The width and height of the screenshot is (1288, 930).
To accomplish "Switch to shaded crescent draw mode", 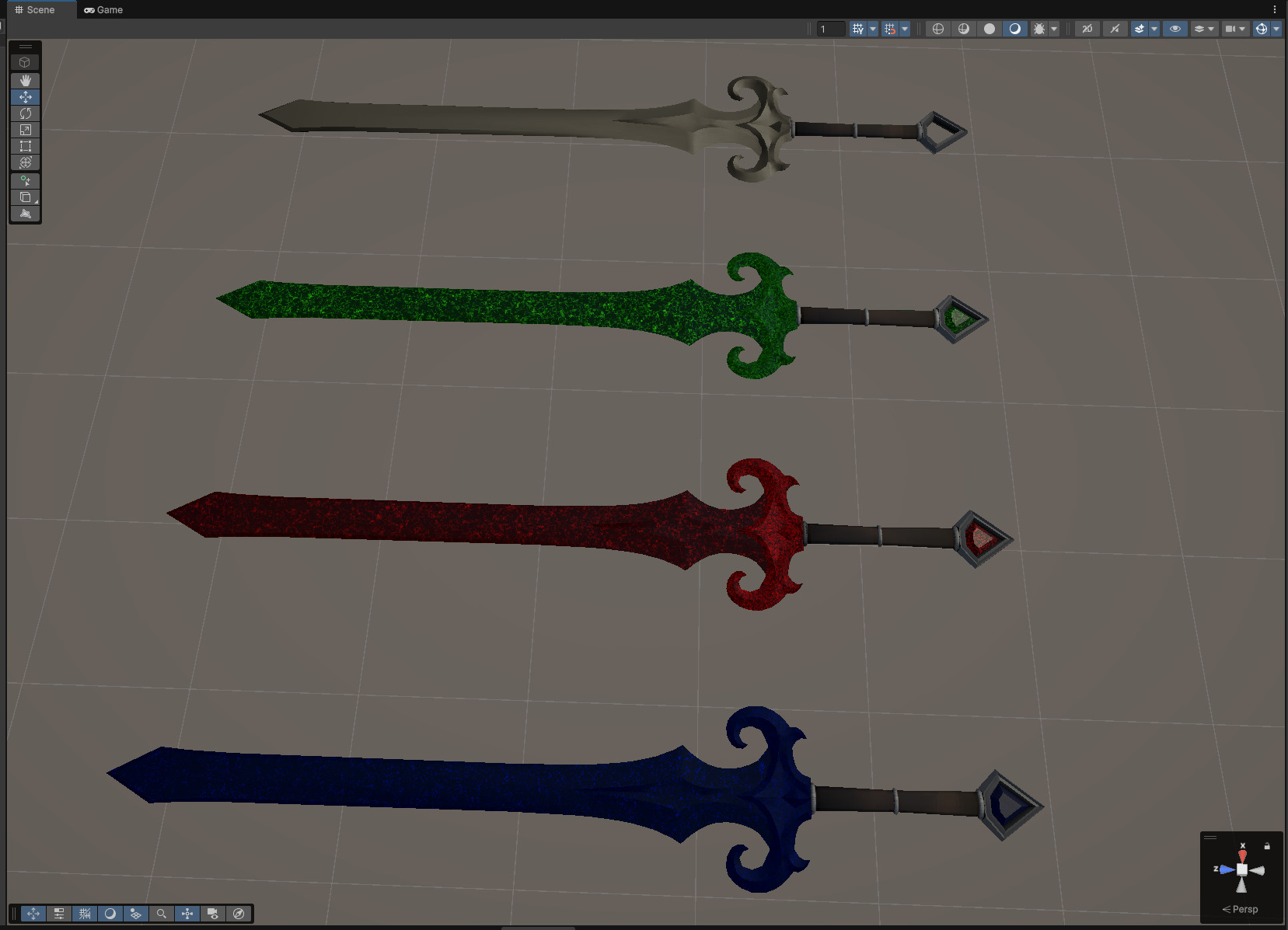I will pyautogui.click(x=1015, y=29).
